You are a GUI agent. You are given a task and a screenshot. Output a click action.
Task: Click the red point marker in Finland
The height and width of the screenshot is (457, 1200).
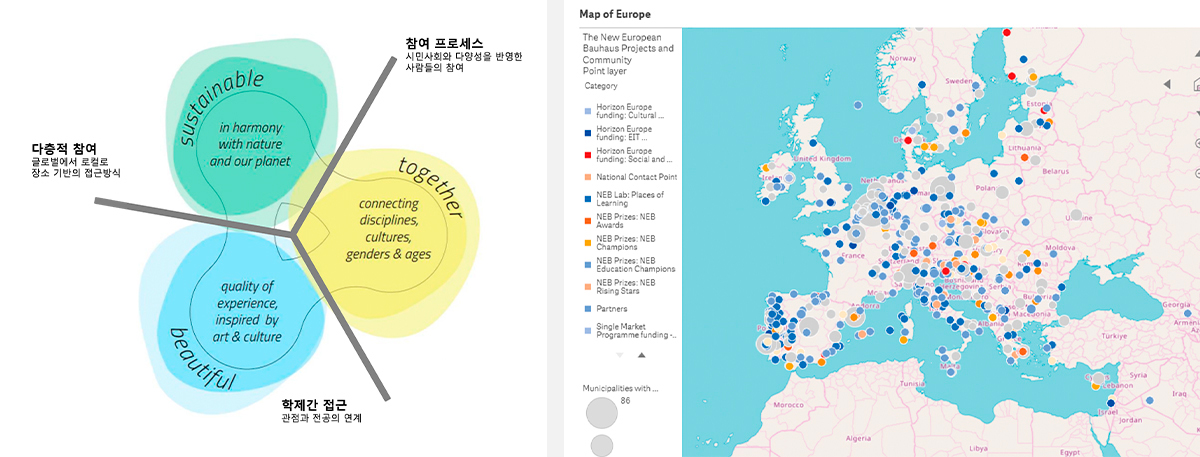1011,76
